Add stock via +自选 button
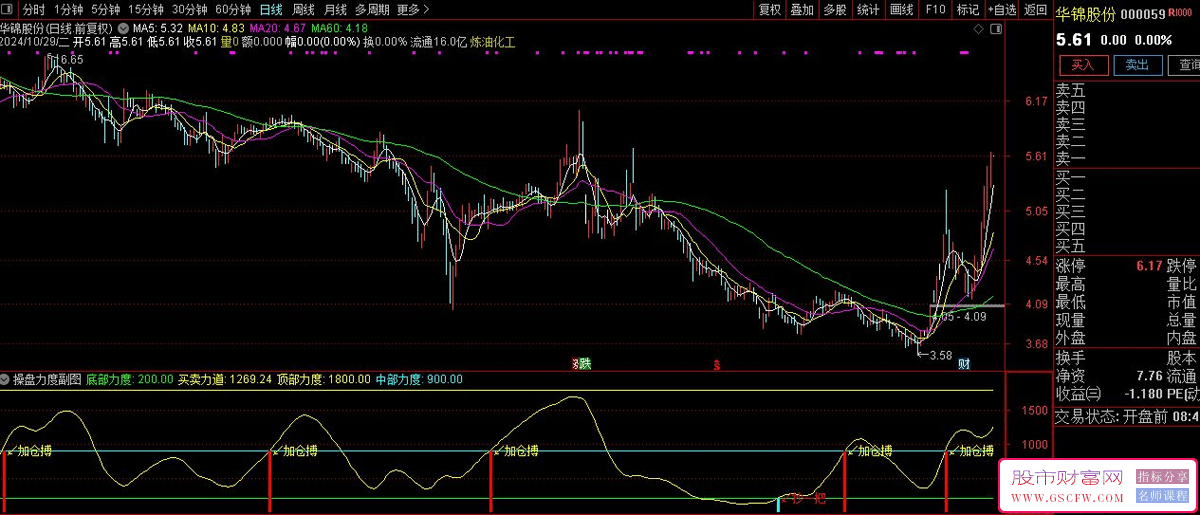1200x515 pixels. tap(1001, 9)
